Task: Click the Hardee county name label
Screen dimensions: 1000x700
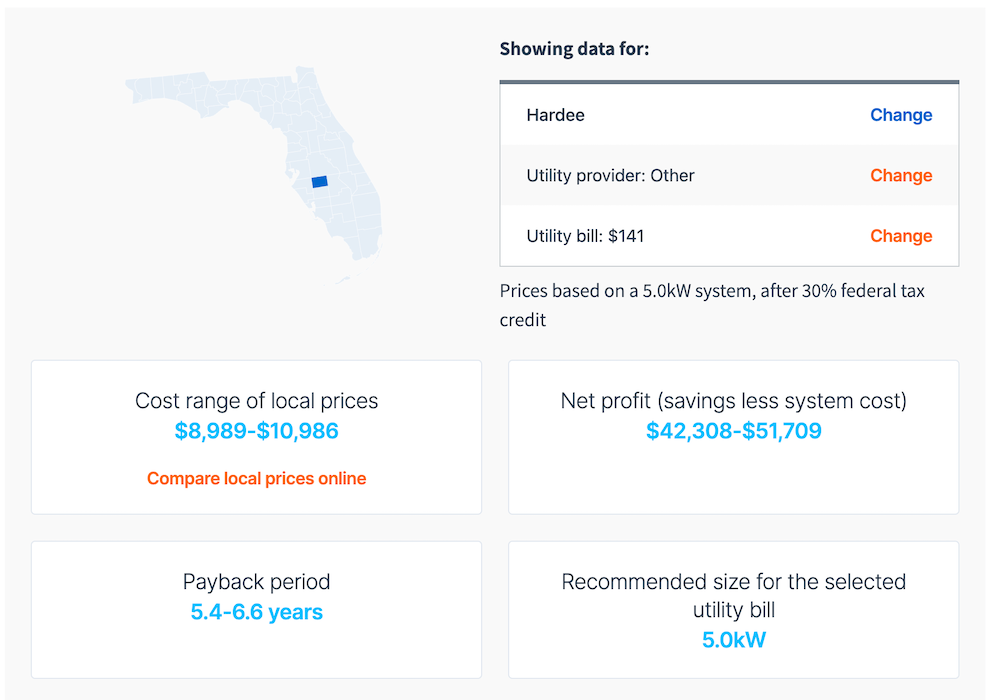Action: coord(555,115)
